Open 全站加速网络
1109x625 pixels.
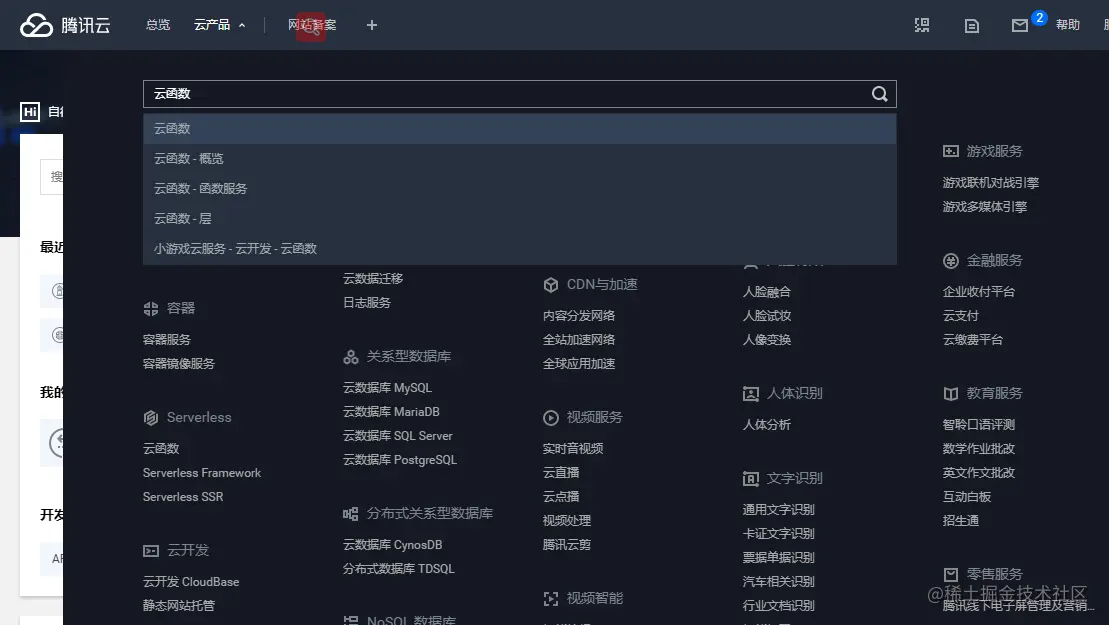pyautogui.click(x=579, y=339)
